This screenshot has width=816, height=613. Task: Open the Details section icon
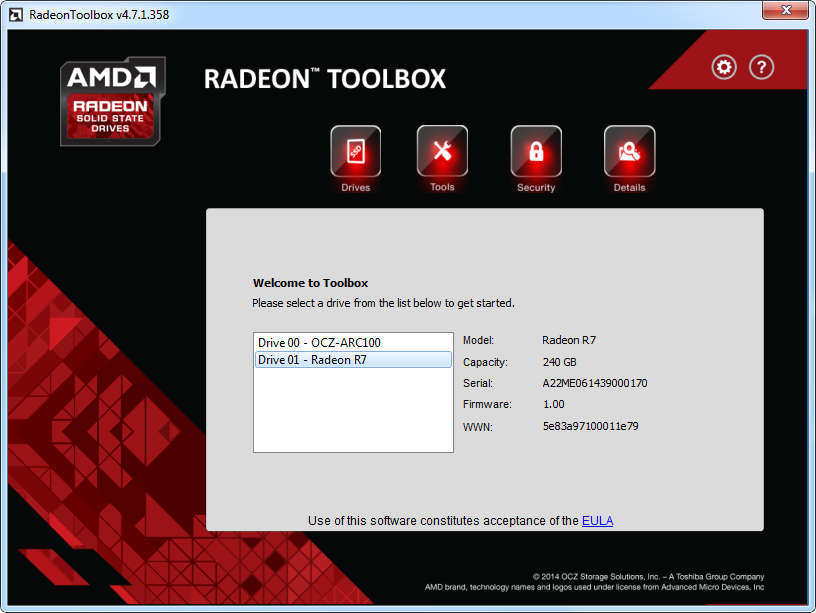[x=630, y=151]
